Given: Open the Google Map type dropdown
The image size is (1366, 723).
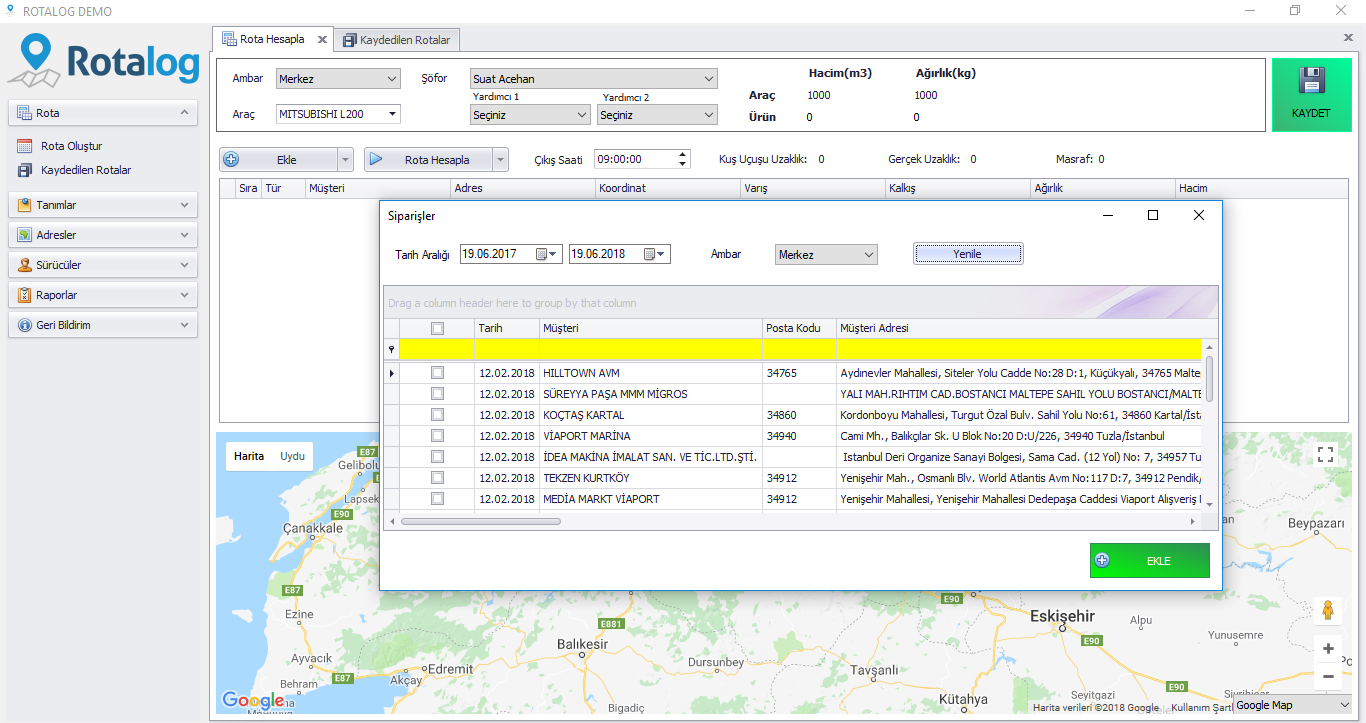Looking at the screenshot, I should [1291, 705].
